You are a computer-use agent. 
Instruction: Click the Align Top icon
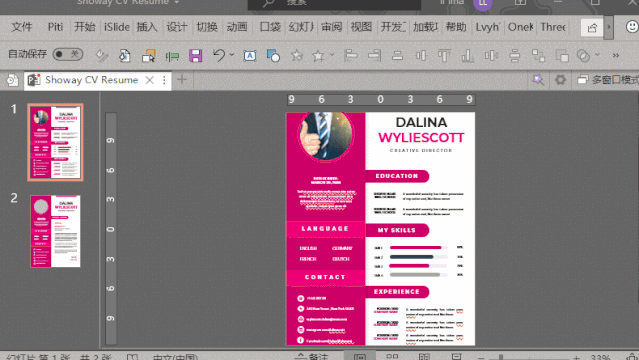pyautogui.click(x=444, y=55)
